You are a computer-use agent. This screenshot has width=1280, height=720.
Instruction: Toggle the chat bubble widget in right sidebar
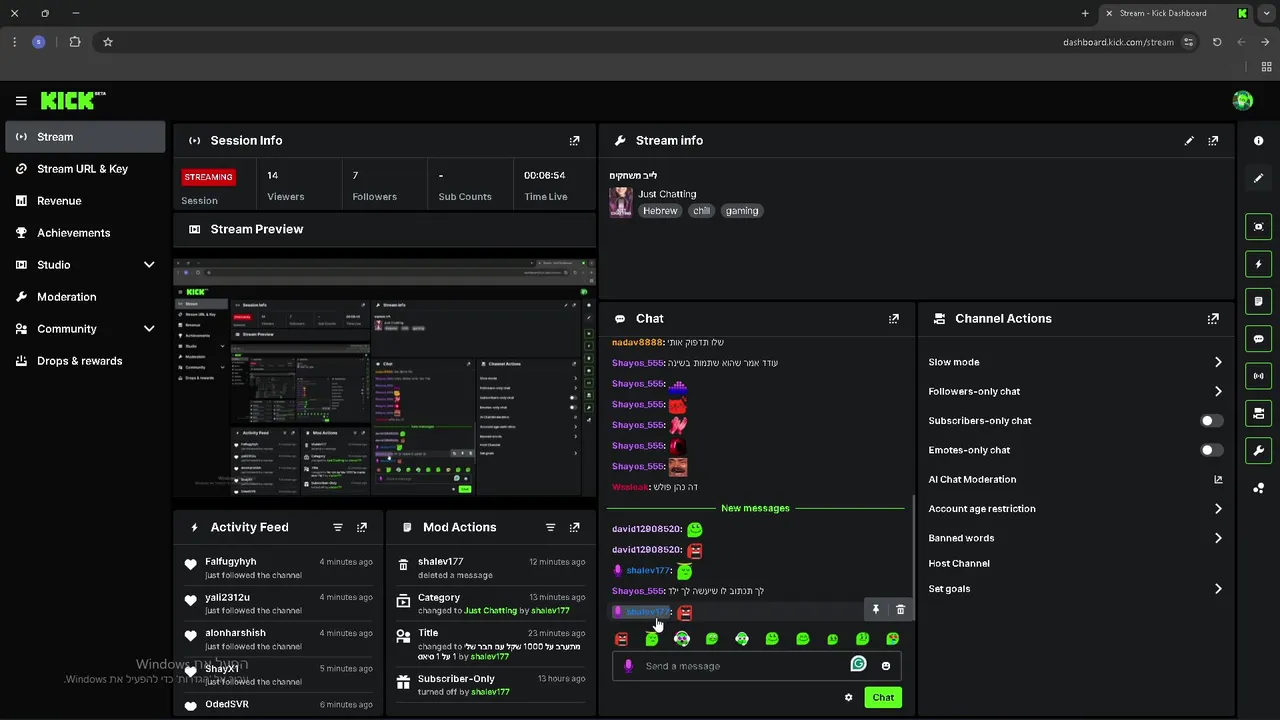(x=1259, y=339)
